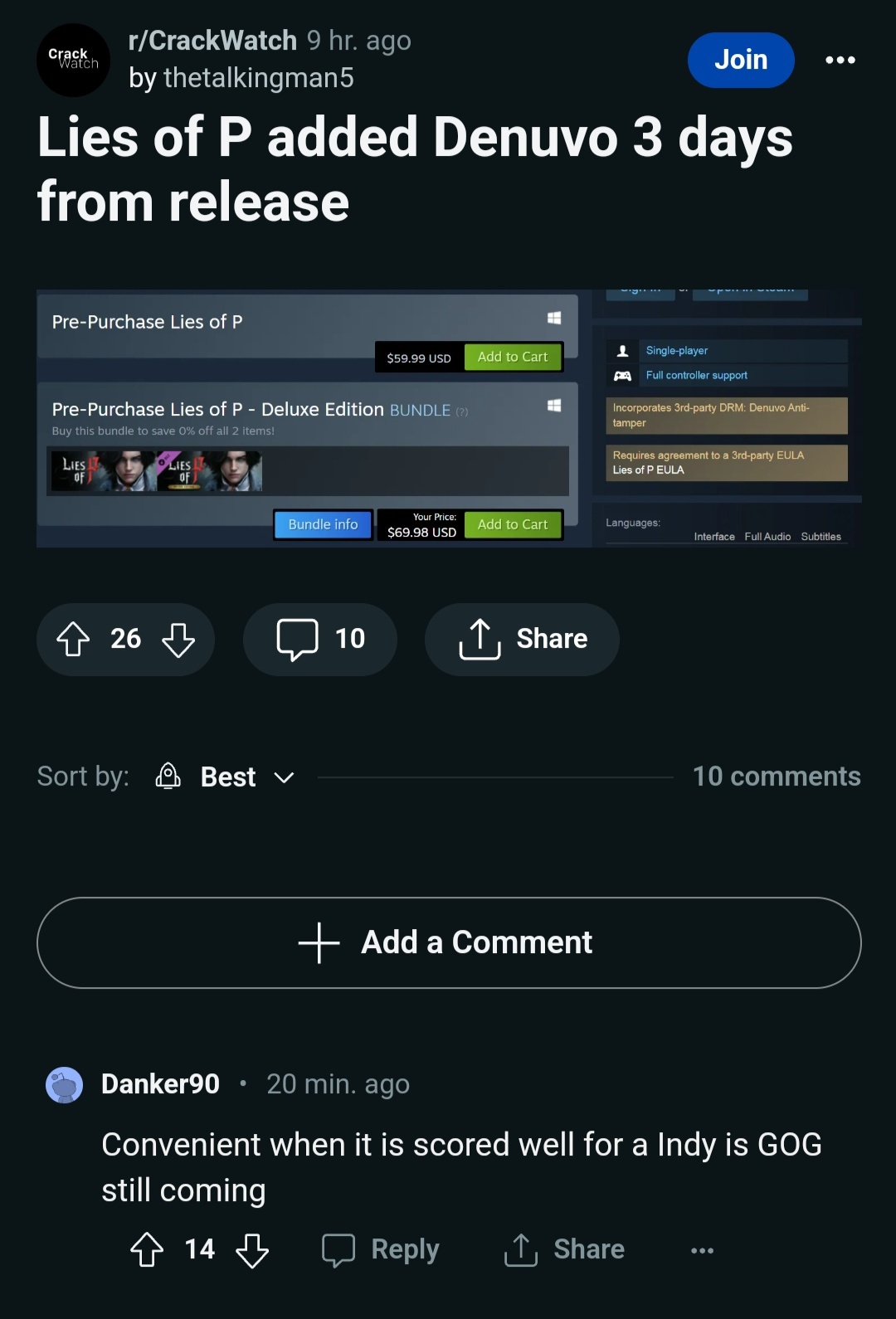
Task: Click the rocket Best sort icon
Action: 168,776
